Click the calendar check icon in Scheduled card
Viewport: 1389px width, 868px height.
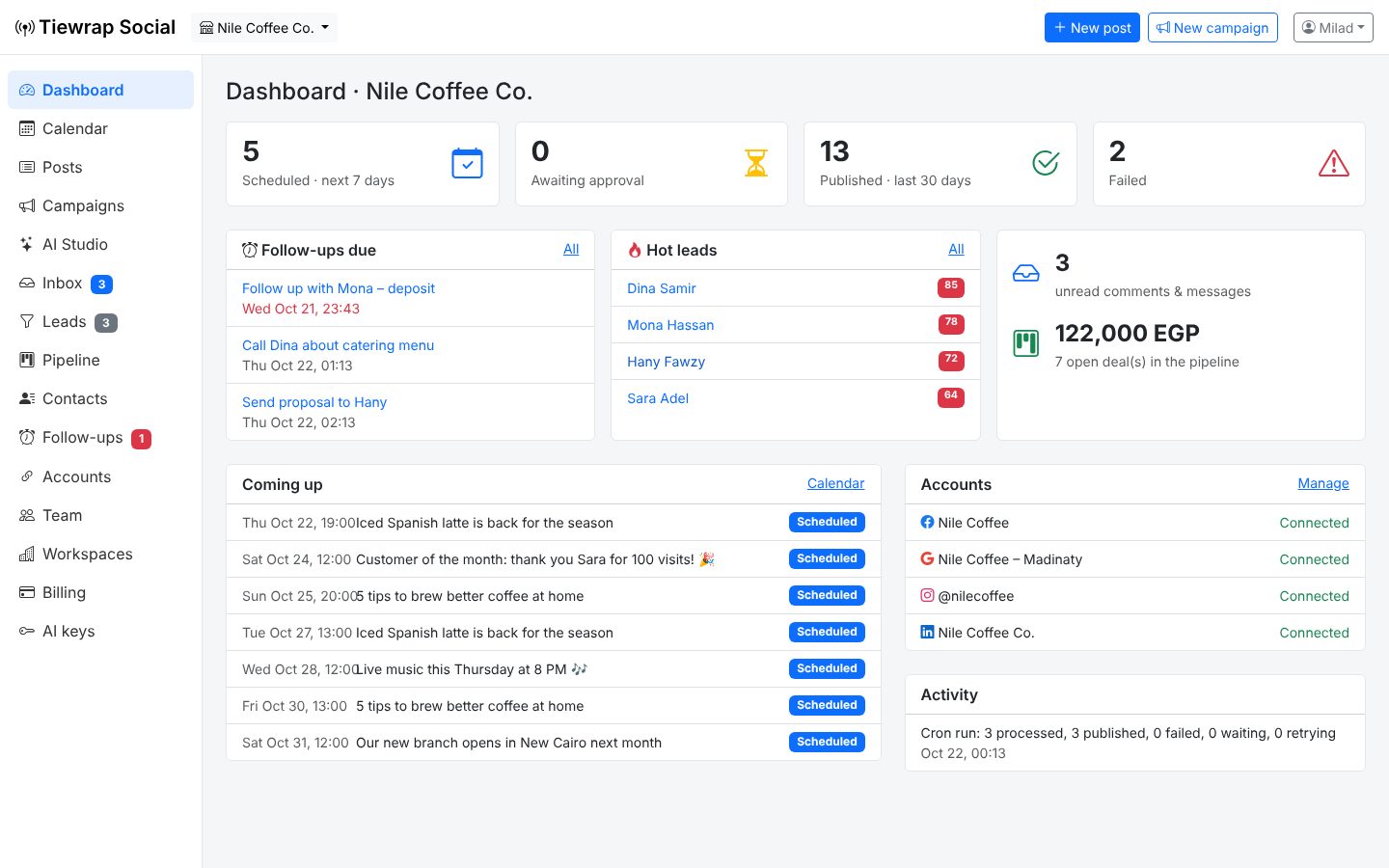click(467, 164)
